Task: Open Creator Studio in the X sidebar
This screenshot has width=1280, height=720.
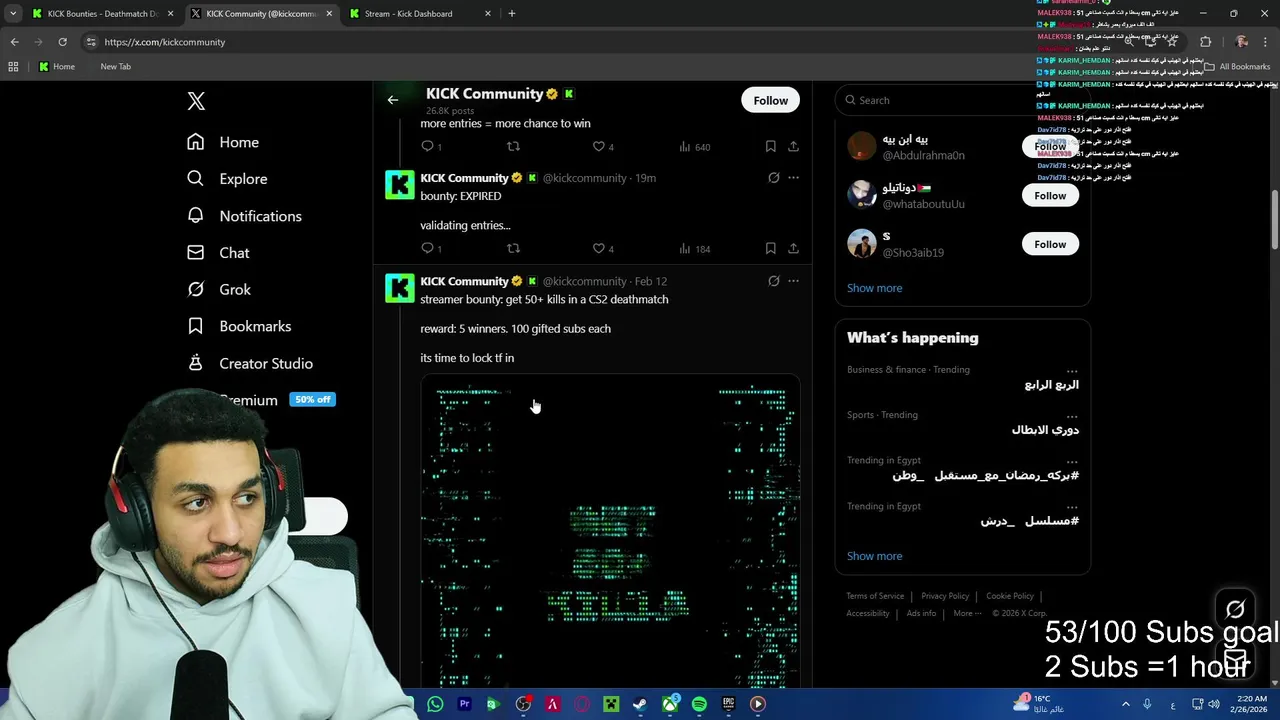Action: (250, 363)
